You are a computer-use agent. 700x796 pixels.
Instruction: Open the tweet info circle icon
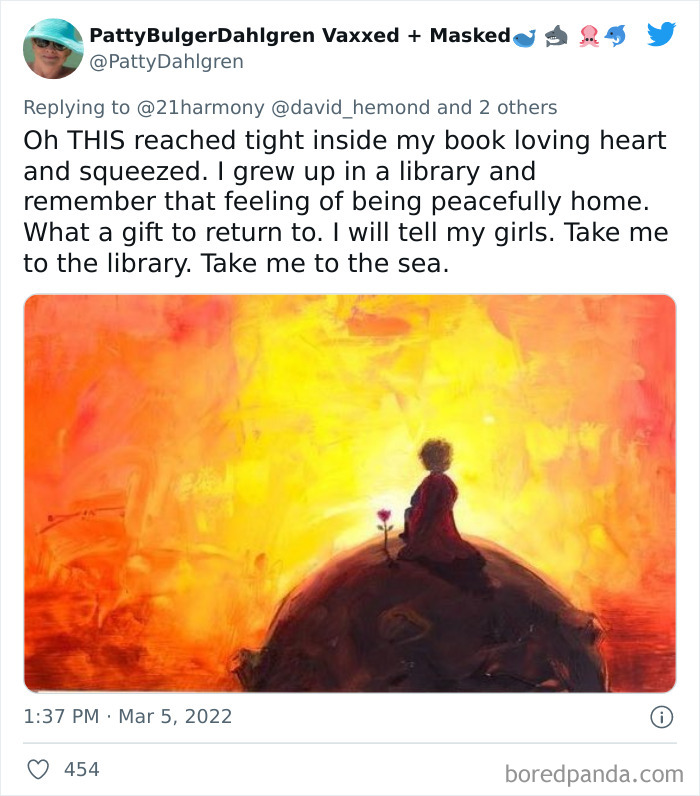pos(661,717)
